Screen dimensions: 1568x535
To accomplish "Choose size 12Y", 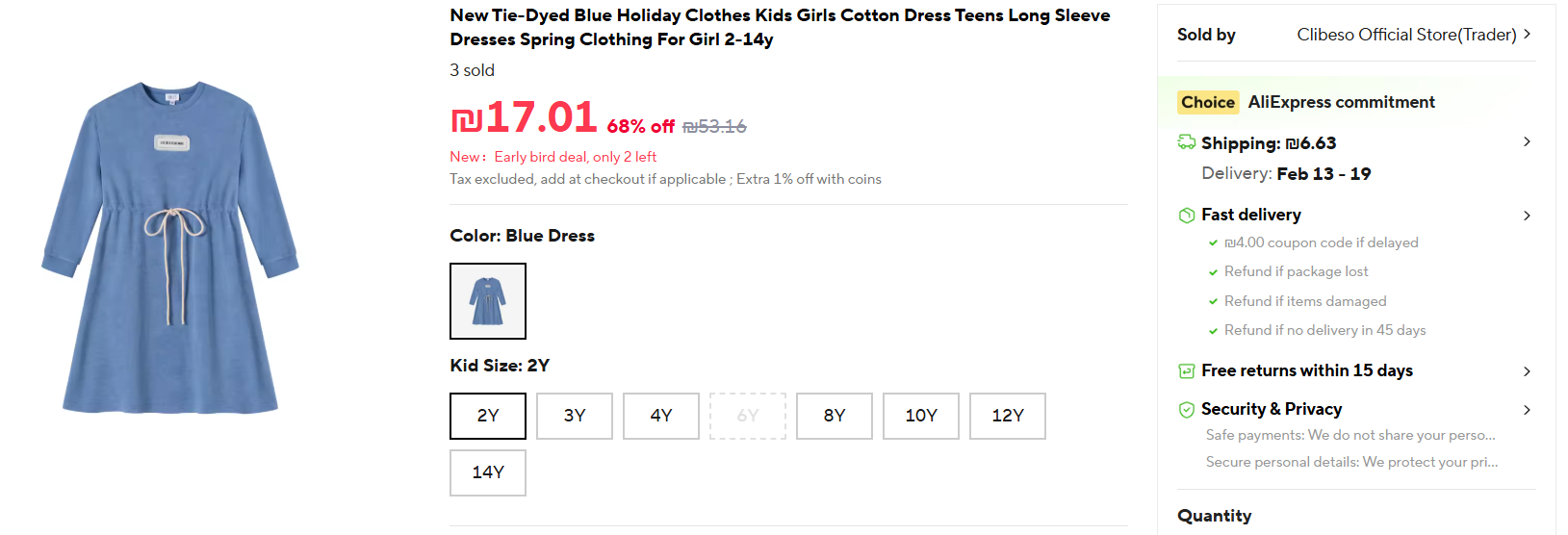I will click(1008, 416).
